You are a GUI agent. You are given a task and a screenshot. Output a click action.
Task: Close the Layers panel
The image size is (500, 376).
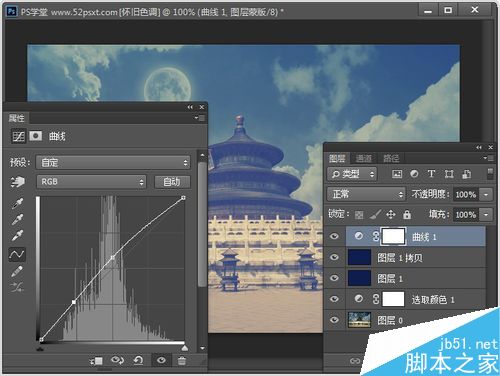491,147
